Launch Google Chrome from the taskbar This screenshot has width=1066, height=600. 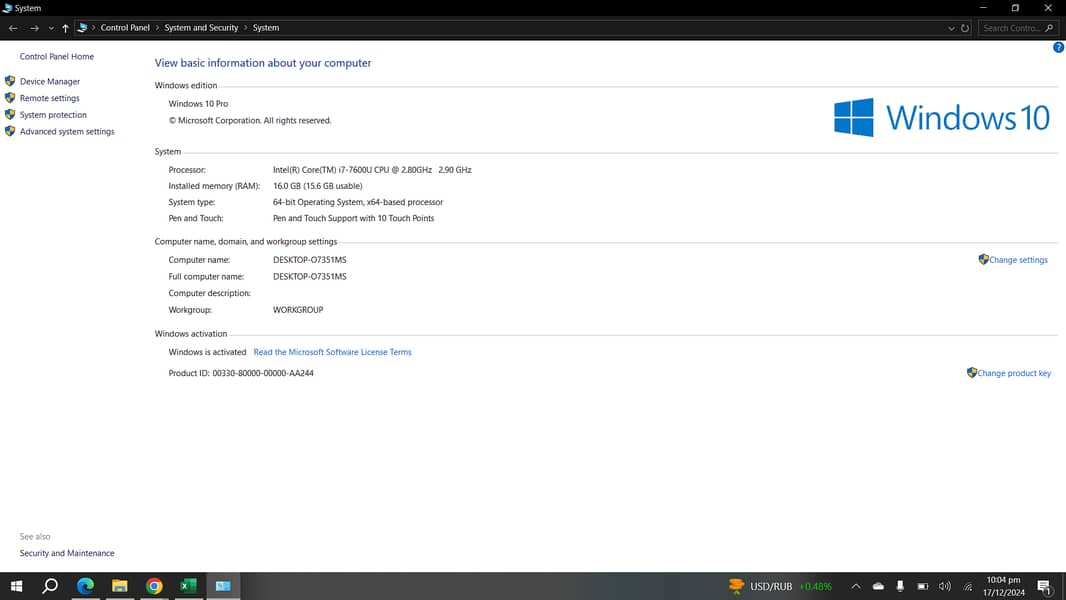pos(154,586)
